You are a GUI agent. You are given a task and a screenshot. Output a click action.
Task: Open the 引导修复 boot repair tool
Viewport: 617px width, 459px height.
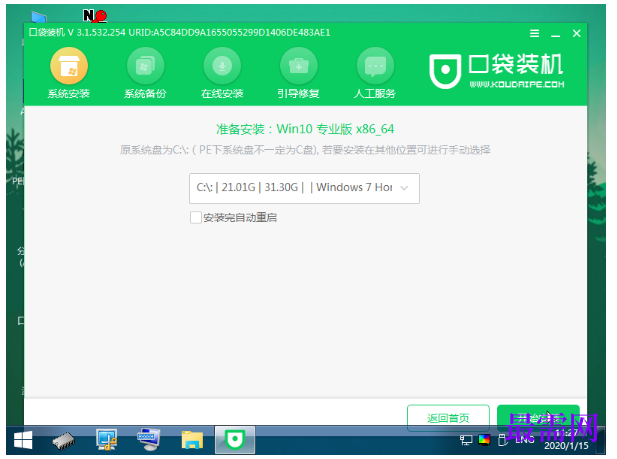298,73
